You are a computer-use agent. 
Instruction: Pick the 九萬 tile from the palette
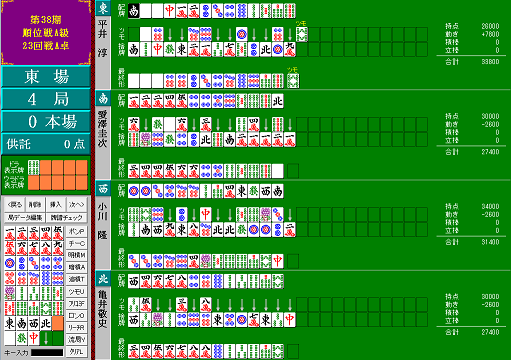pyautogui.click(x=58, y=248)
